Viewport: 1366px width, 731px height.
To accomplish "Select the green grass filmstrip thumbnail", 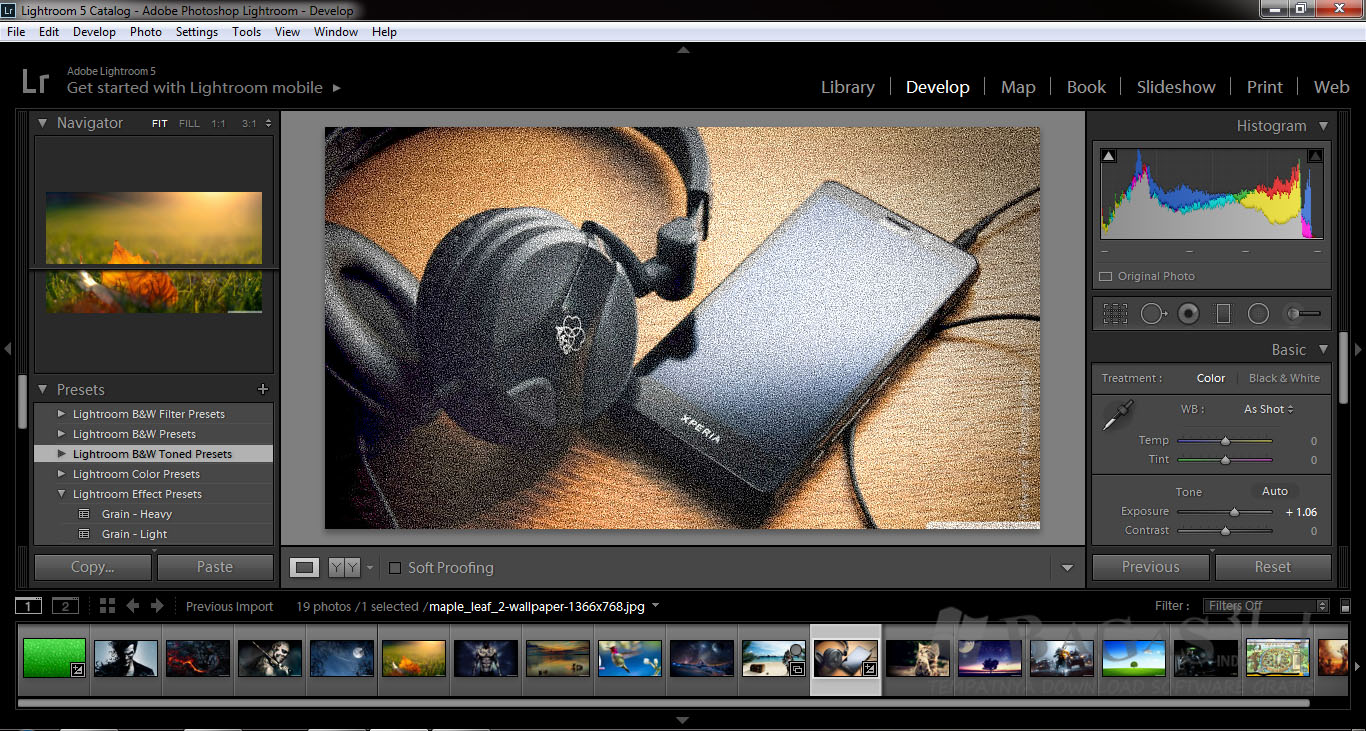I will [x=54, y=658].
